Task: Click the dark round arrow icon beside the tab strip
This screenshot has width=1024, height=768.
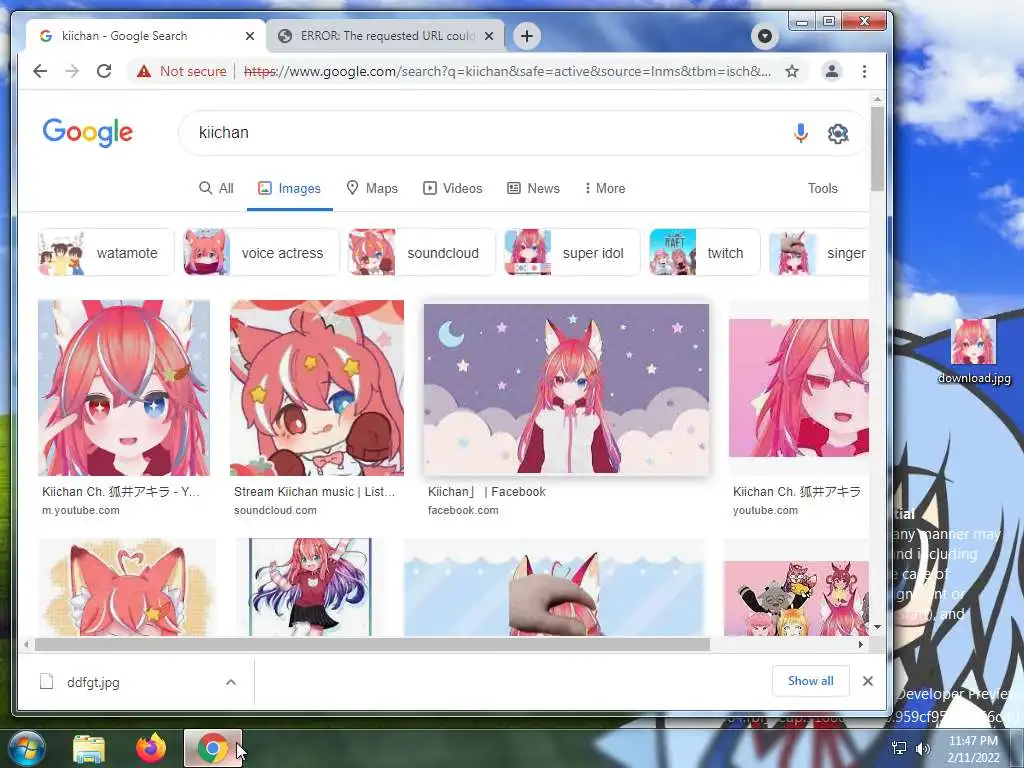Action: tap(765, 36)
